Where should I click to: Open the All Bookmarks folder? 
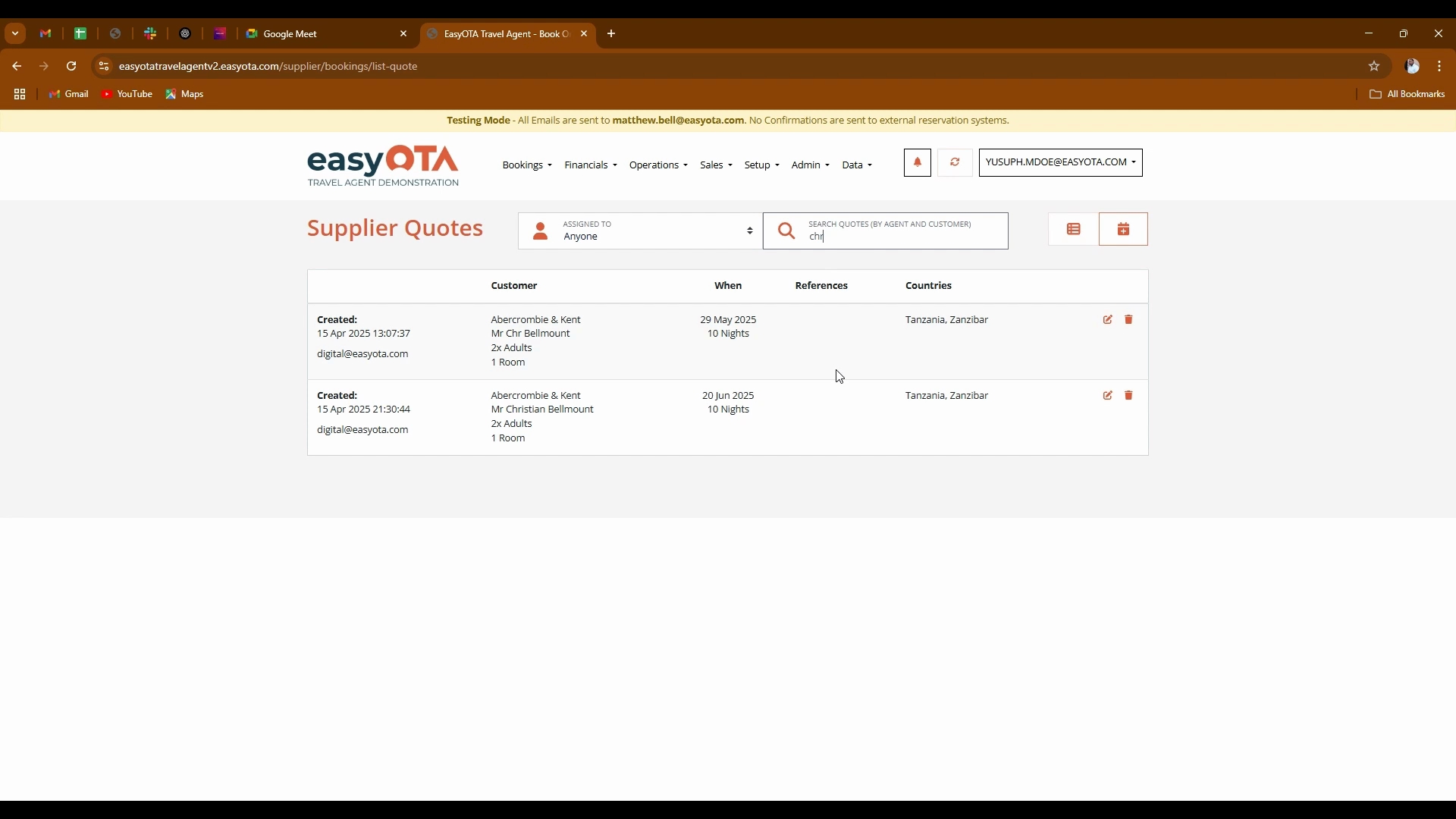pyautogui.click(x=1407, y=94)
